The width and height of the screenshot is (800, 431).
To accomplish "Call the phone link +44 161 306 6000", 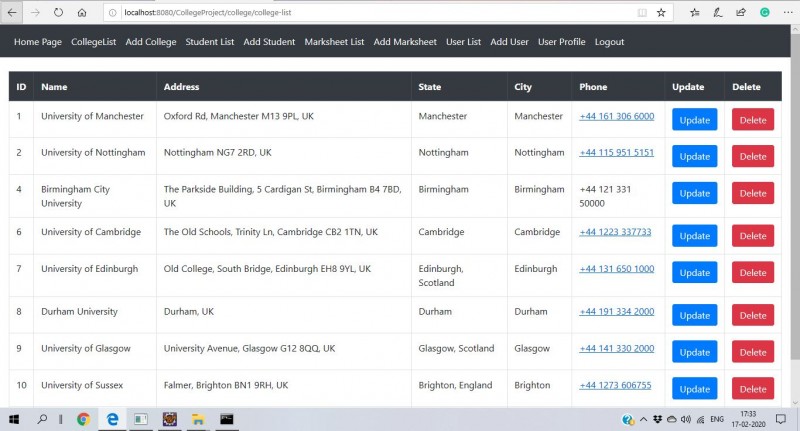I will coord(616,116).
